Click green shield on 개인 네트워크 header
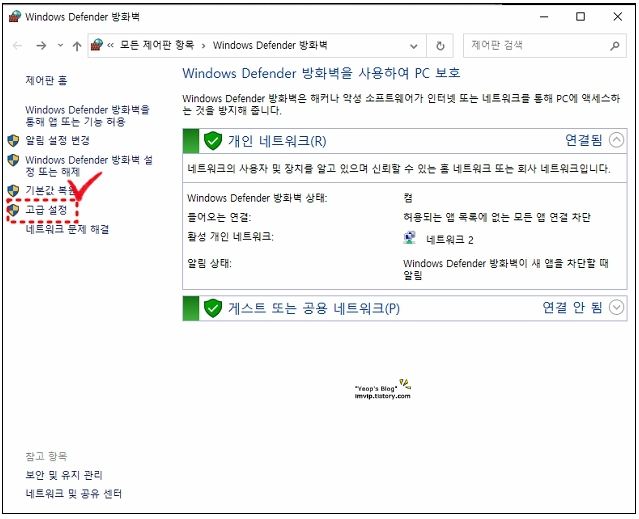639x519 pixels. pyautogui.click(x=213, y=141)
